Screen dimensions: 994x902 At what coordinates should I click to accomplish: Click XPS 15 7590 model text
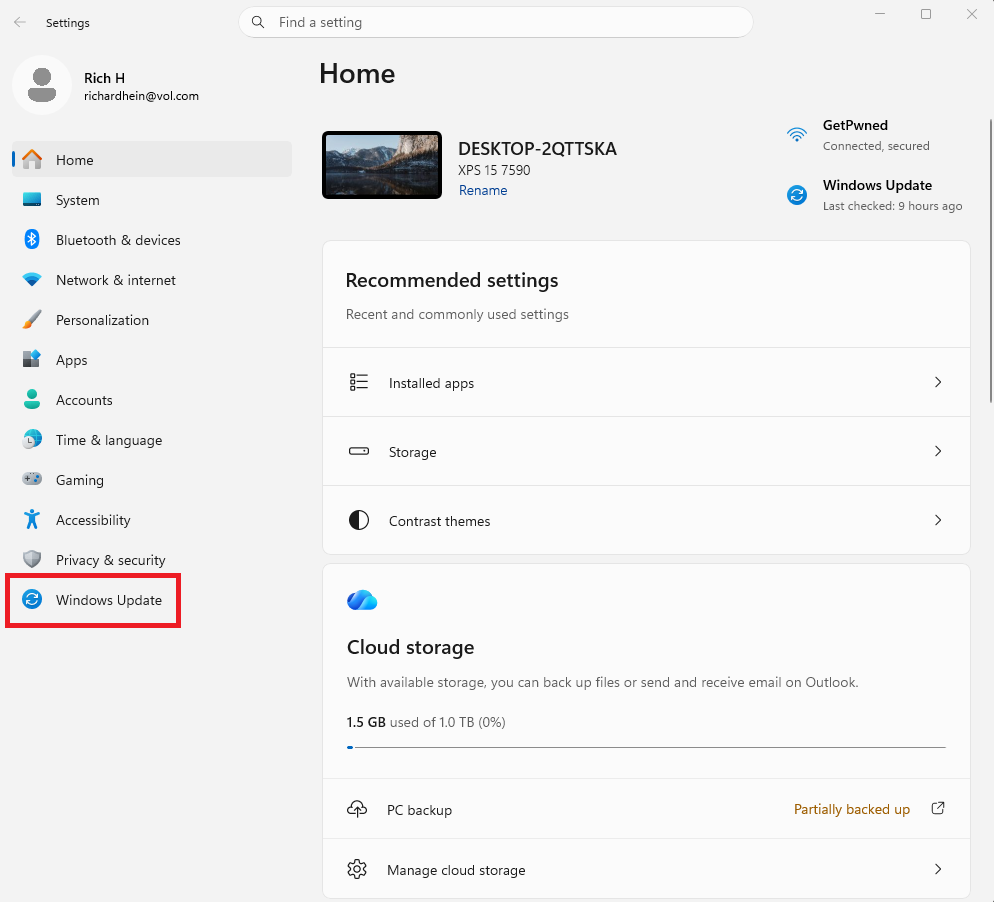tap(494, 170)
